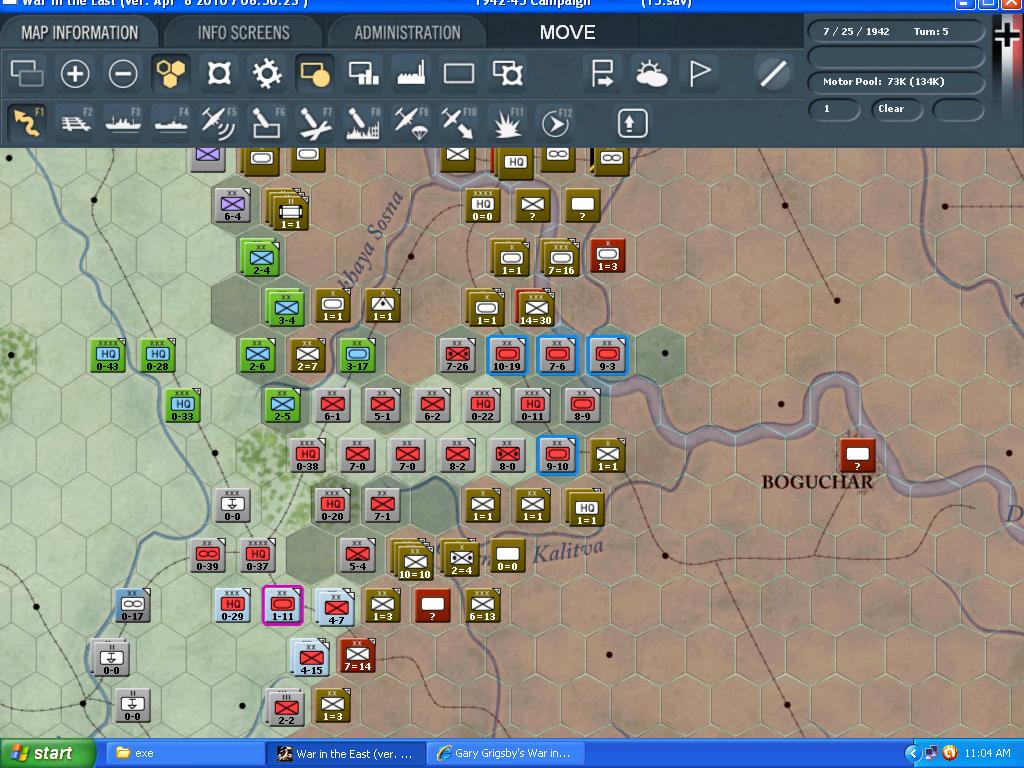This screenshot has width=1024, height=768.
Task: Select Rail move mode (F2) icon
Action: tap(76, 122)
